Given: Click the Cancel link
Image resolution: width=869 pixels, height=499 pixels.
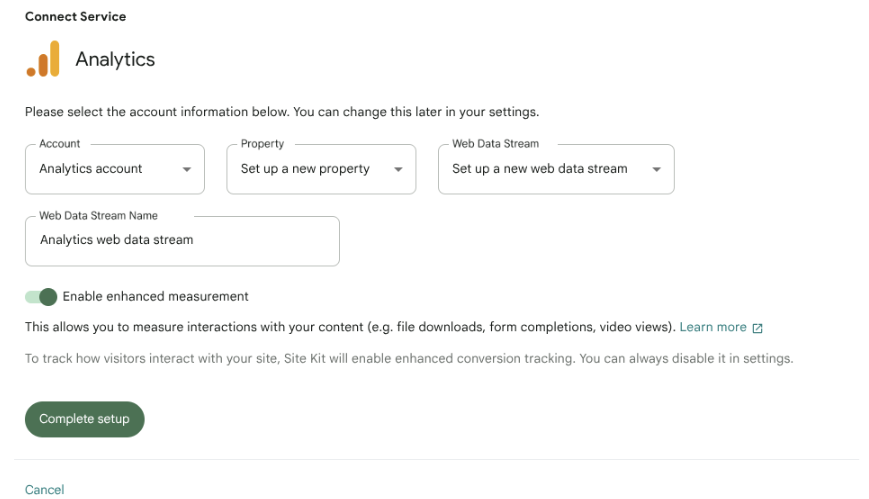Looking at the screenshot, I should point(44,490).
